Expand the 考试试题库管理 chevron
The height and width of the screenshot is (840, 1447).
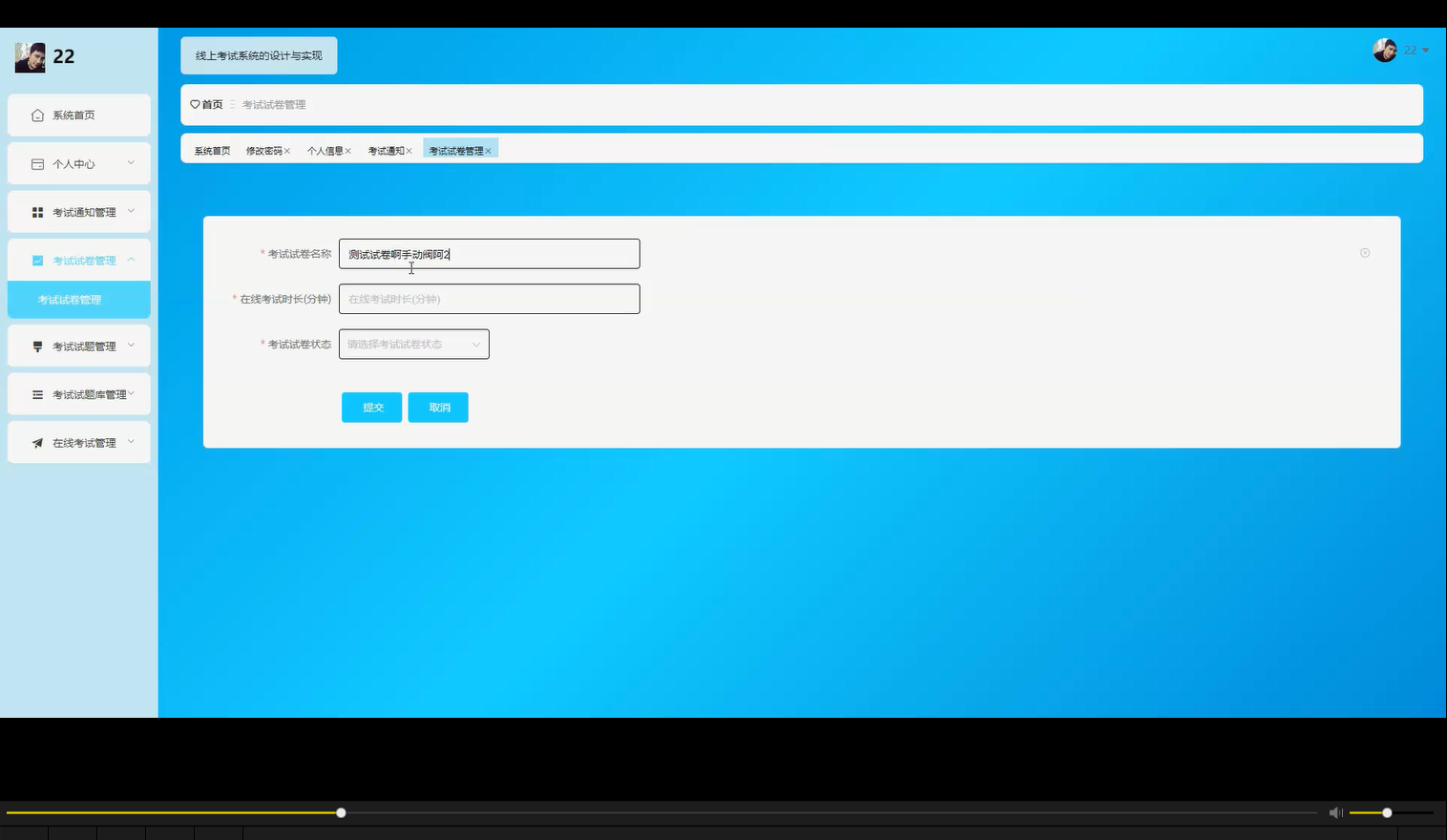pos(132,393)
